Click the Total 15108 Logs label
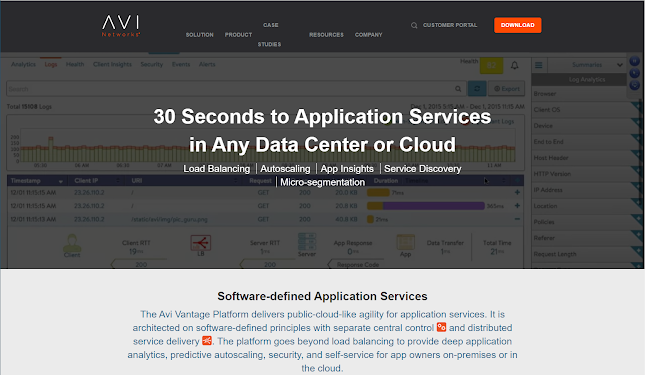Image resolution: width=645 pixels, height=375 pixels. pyautogui.click(x=29, y=106)
